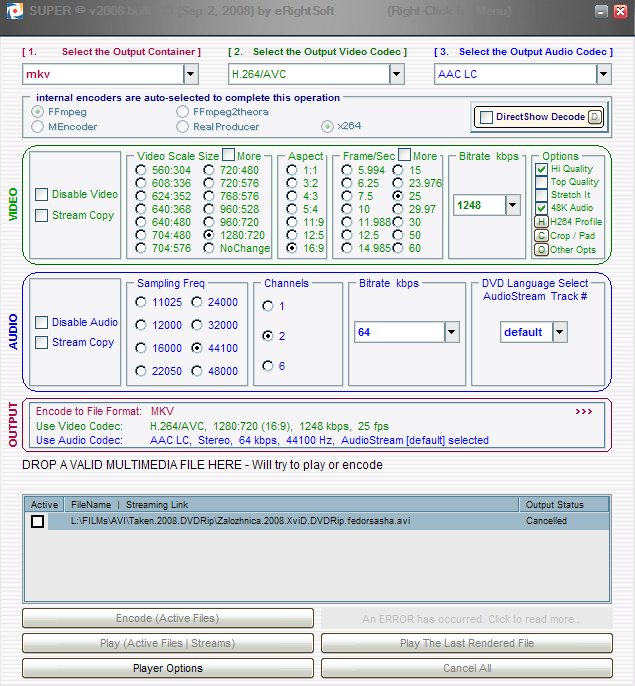Click the mkv container value field

point(103,74)
